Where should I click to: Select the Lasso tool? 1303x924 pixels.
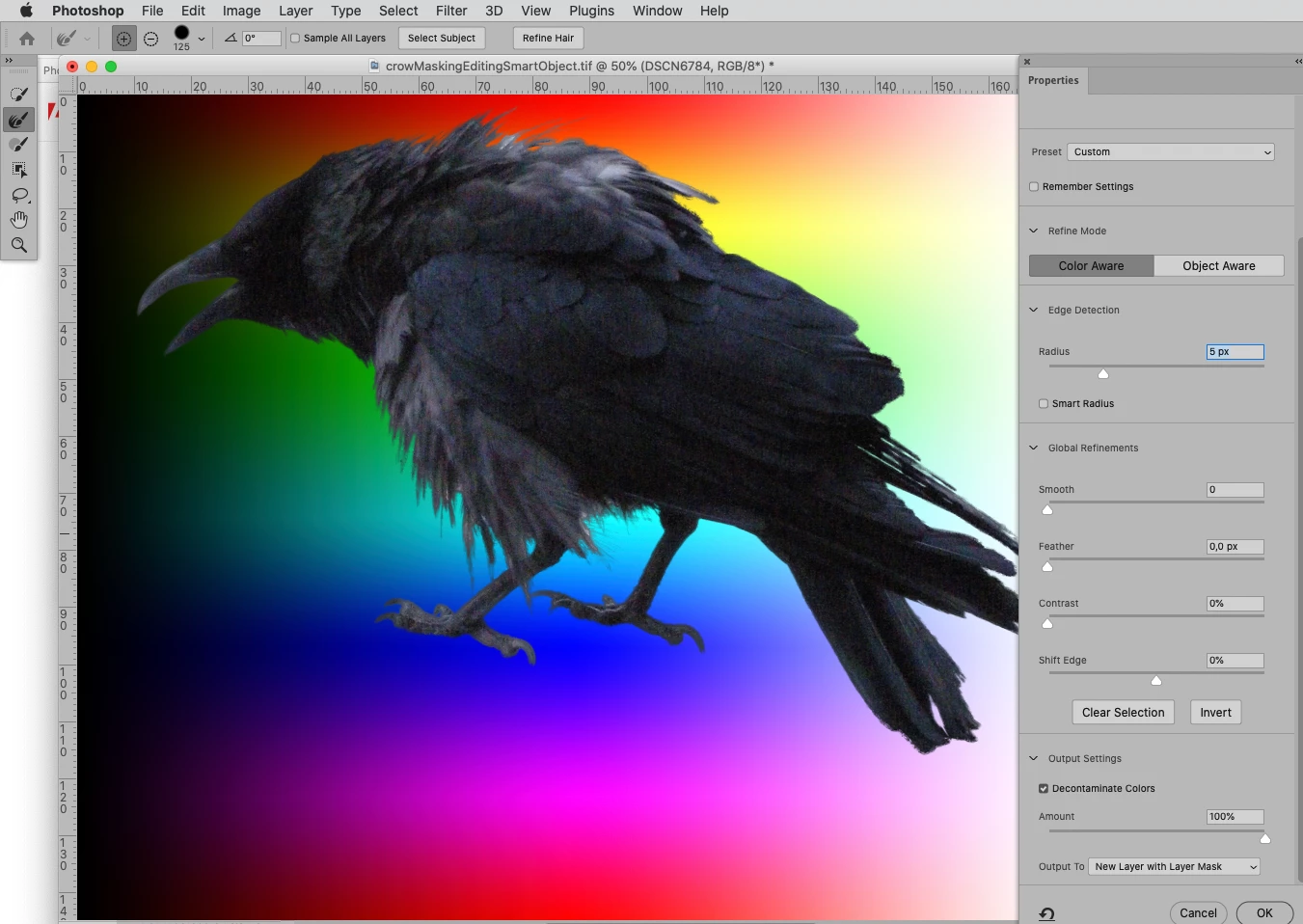18,195
